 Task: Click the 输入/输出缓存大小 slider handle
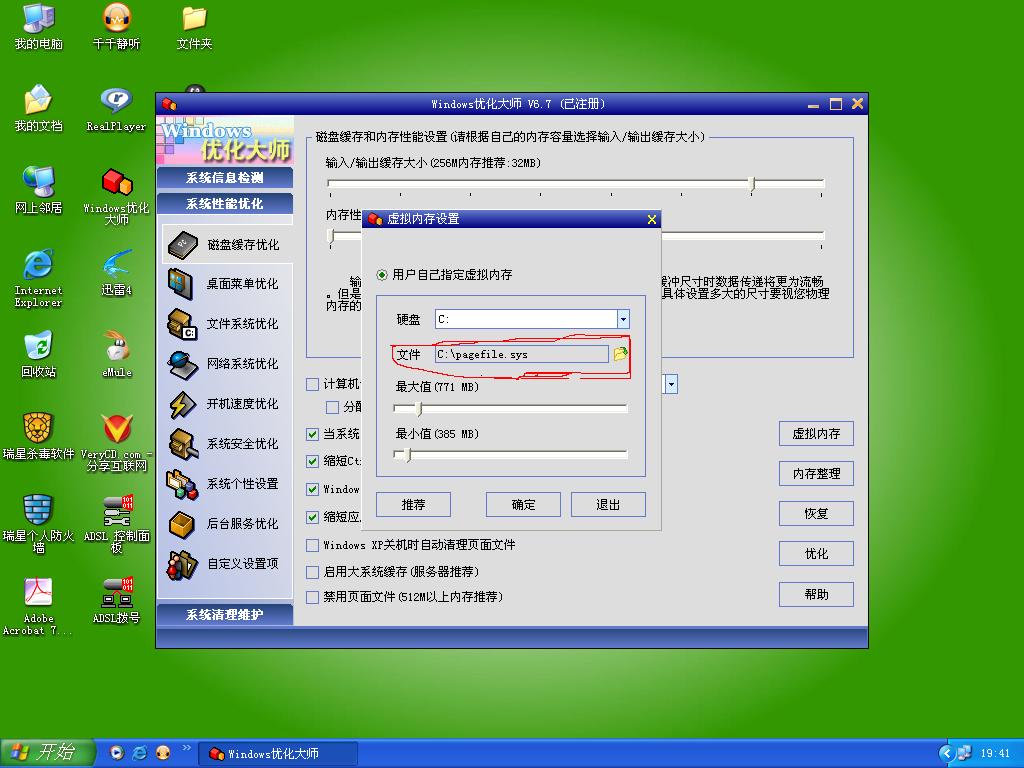(752, 184)
